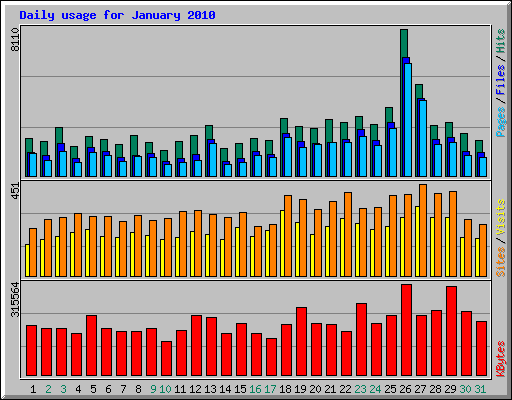The width and height of the screenshot is (512, 400).
Task: Click green day 31 on the date axis
Action: [x=480, y=389]
